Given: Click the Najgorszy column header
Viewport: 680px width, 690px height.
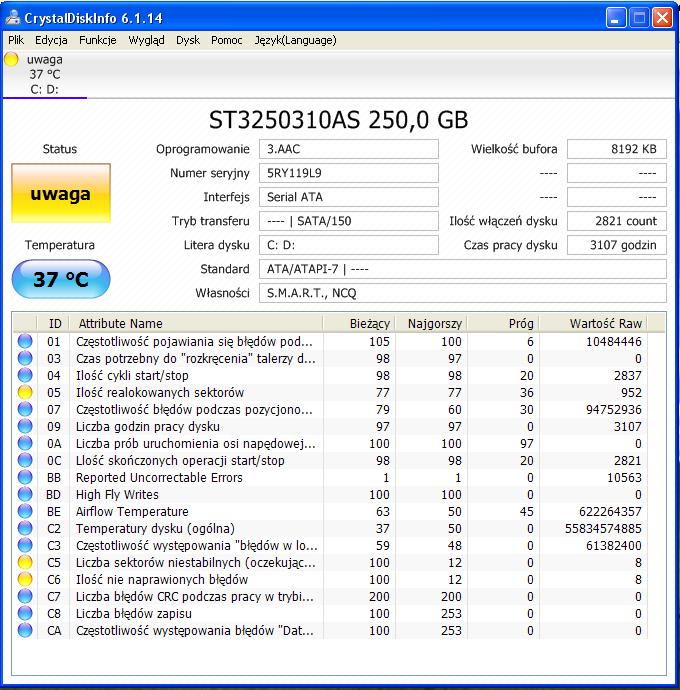Looking at the screenshot, I should point(431,323).
